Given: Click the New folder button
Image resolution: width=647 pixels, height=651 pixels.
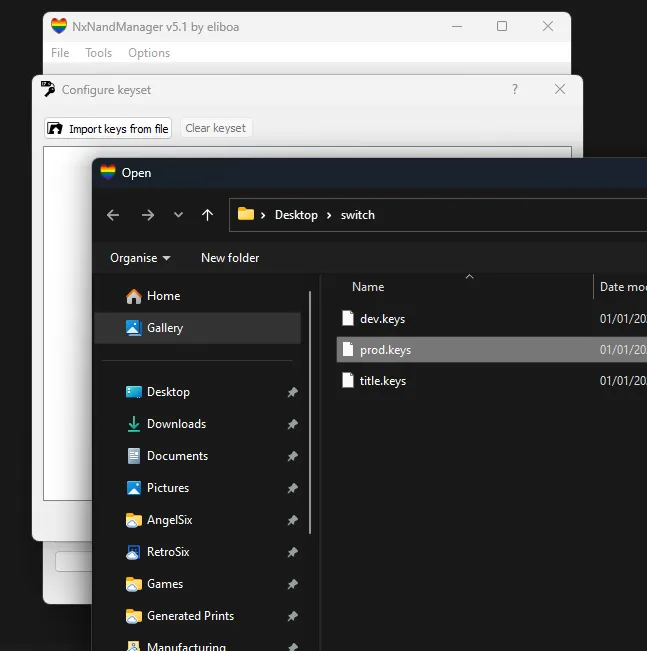Looking at the screenshot, I should click(230, 258).
